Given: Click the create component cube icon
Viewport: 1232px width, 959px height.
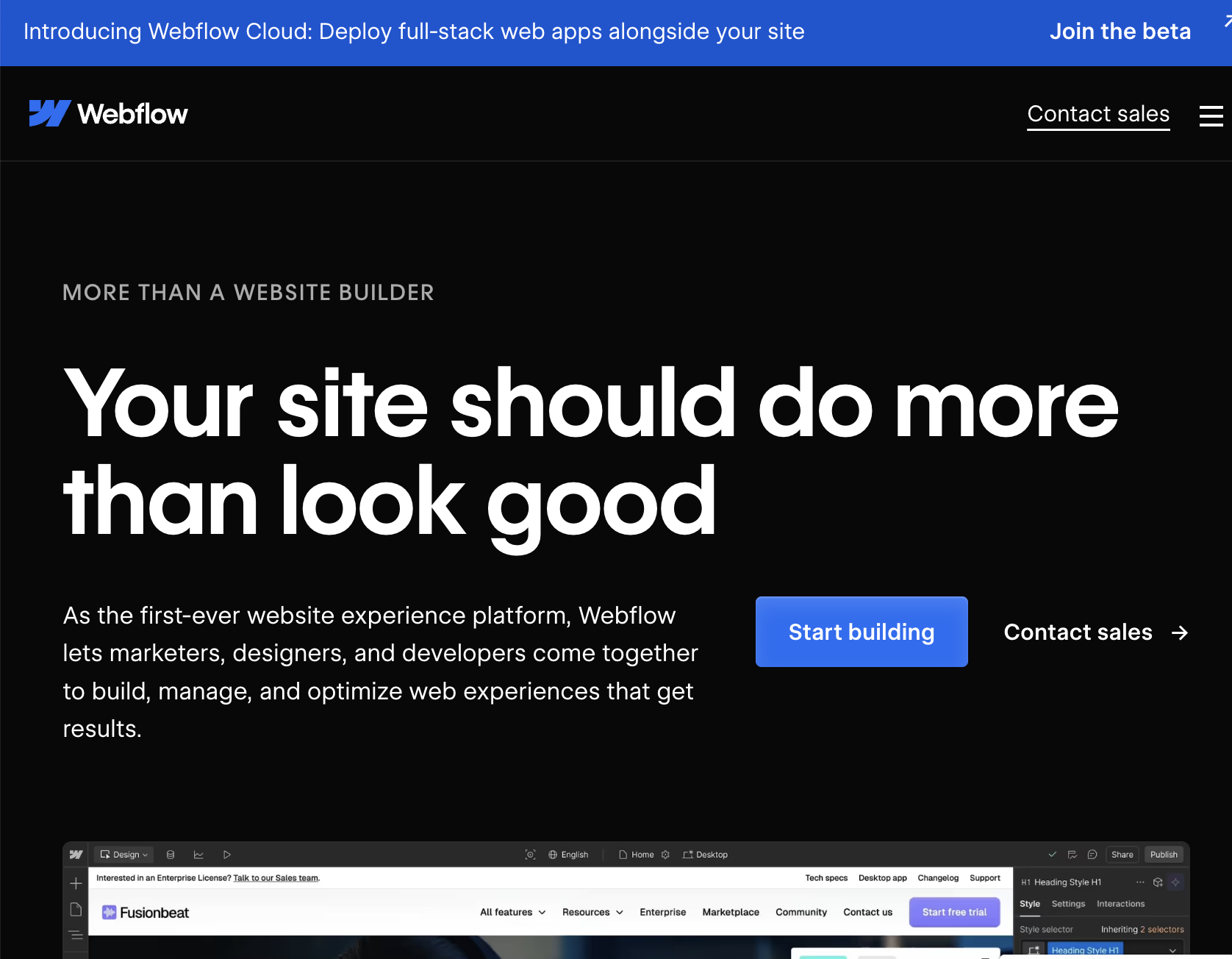Looking at the screenshot, I should pos(1158,882).
